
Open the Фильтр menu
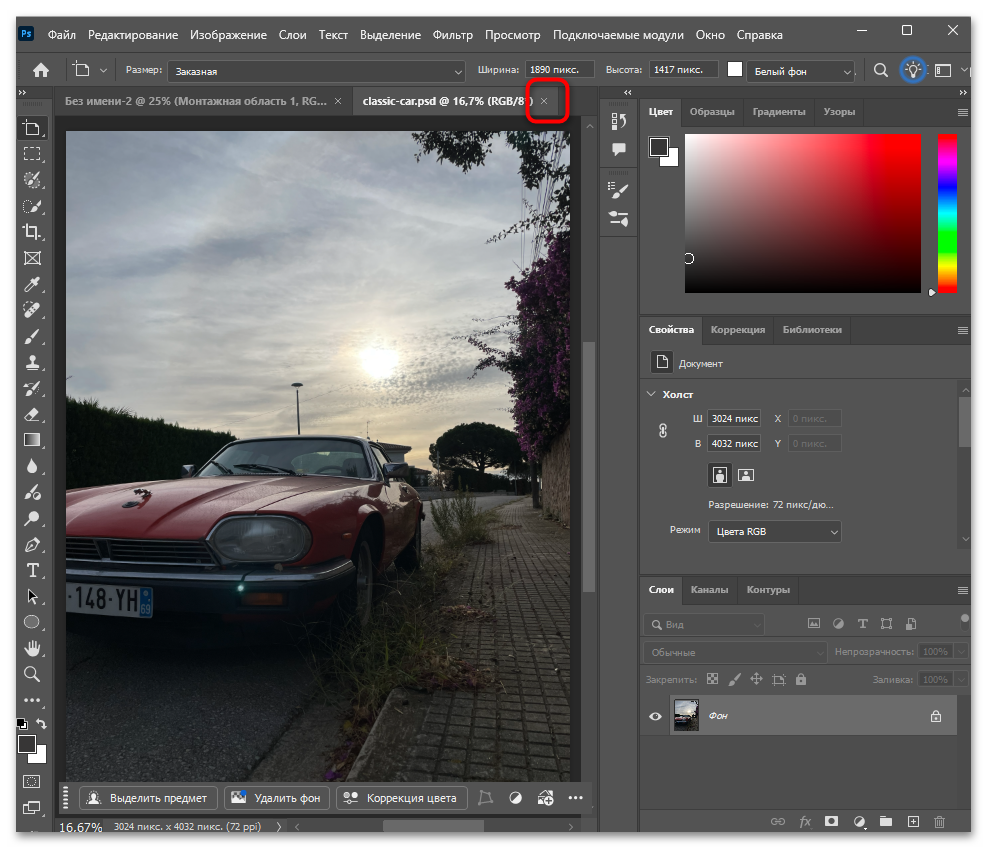point(452,35)
